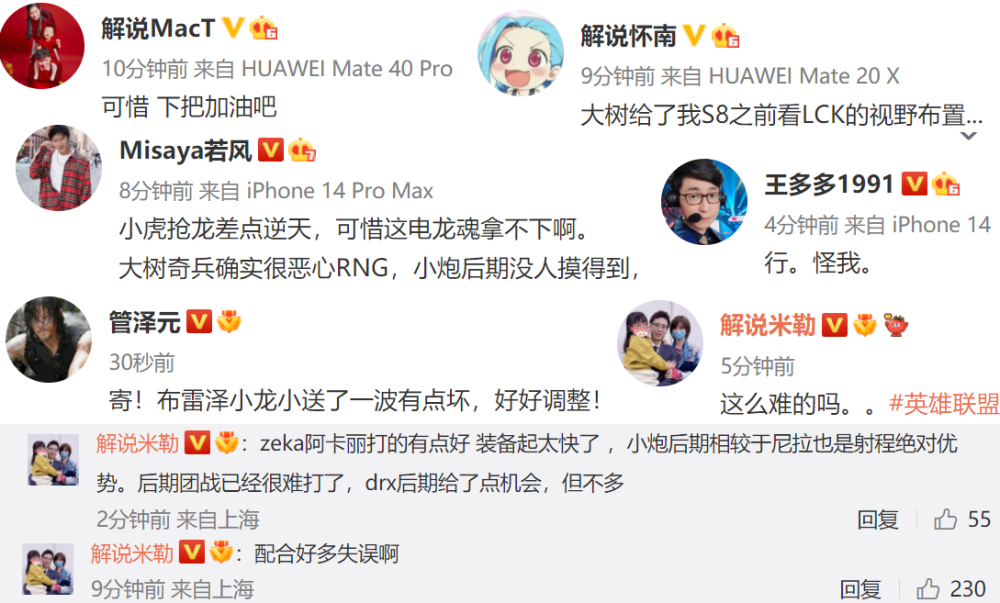Click the gold member badge beside 管泽元

point(229,322)
